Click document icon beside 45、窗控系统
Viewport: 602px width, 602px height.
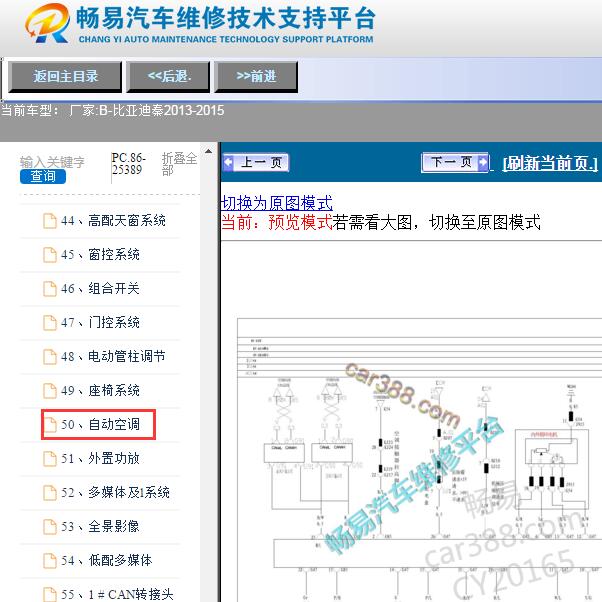tap(50, 255)
